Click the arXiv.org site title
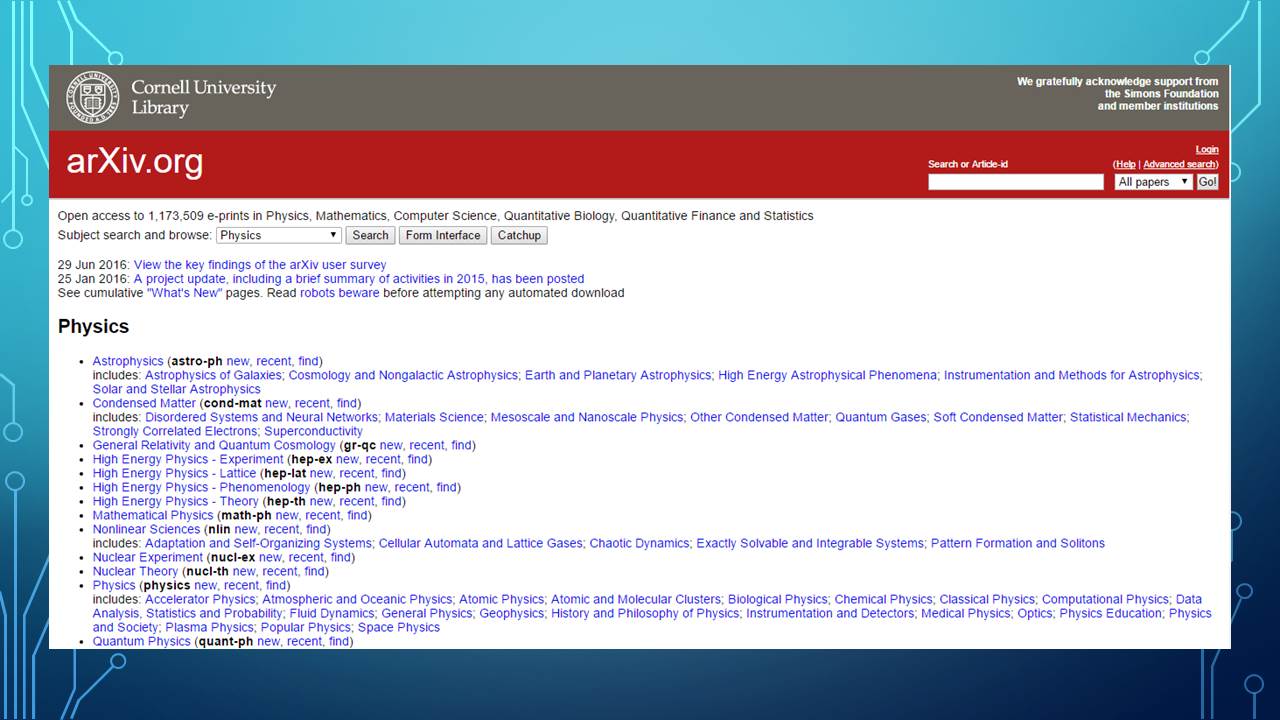This screenshot has height=720, width=1280. click(x=135, y=162)
